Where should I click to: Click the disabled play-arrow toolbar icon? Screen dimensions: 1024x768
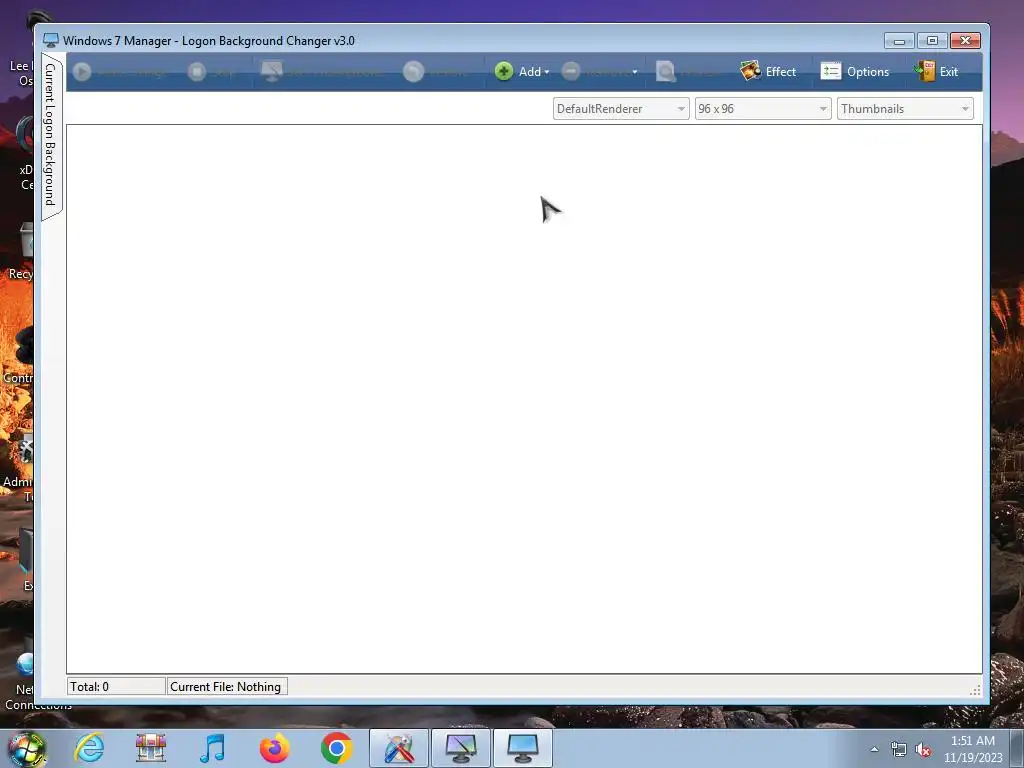click(82, 71)
